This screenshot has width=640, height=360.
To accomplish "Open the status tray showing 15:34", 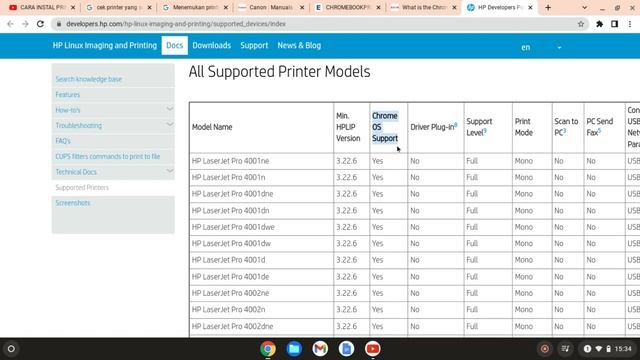I will point(608,349).
